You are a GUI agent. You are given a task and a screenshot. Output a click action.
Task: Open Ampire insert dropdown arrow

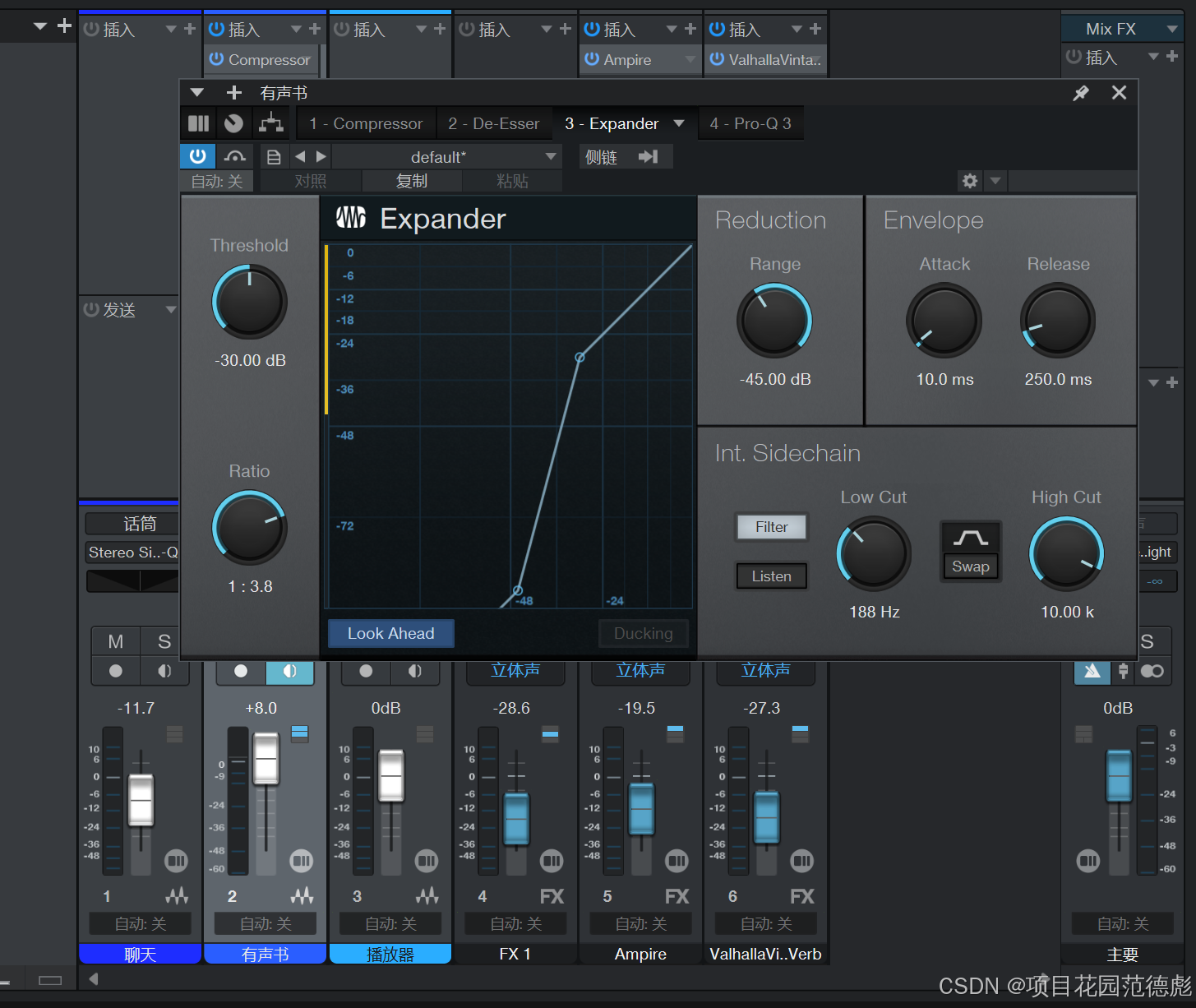pyautogui.click(x=690, y=59)
